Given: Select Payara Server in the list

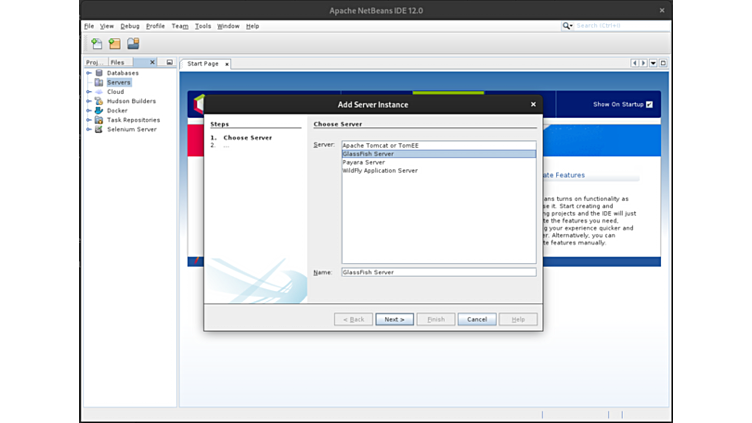Looking at the screenshot, I should pyautogui.click(x=439, y=162).
